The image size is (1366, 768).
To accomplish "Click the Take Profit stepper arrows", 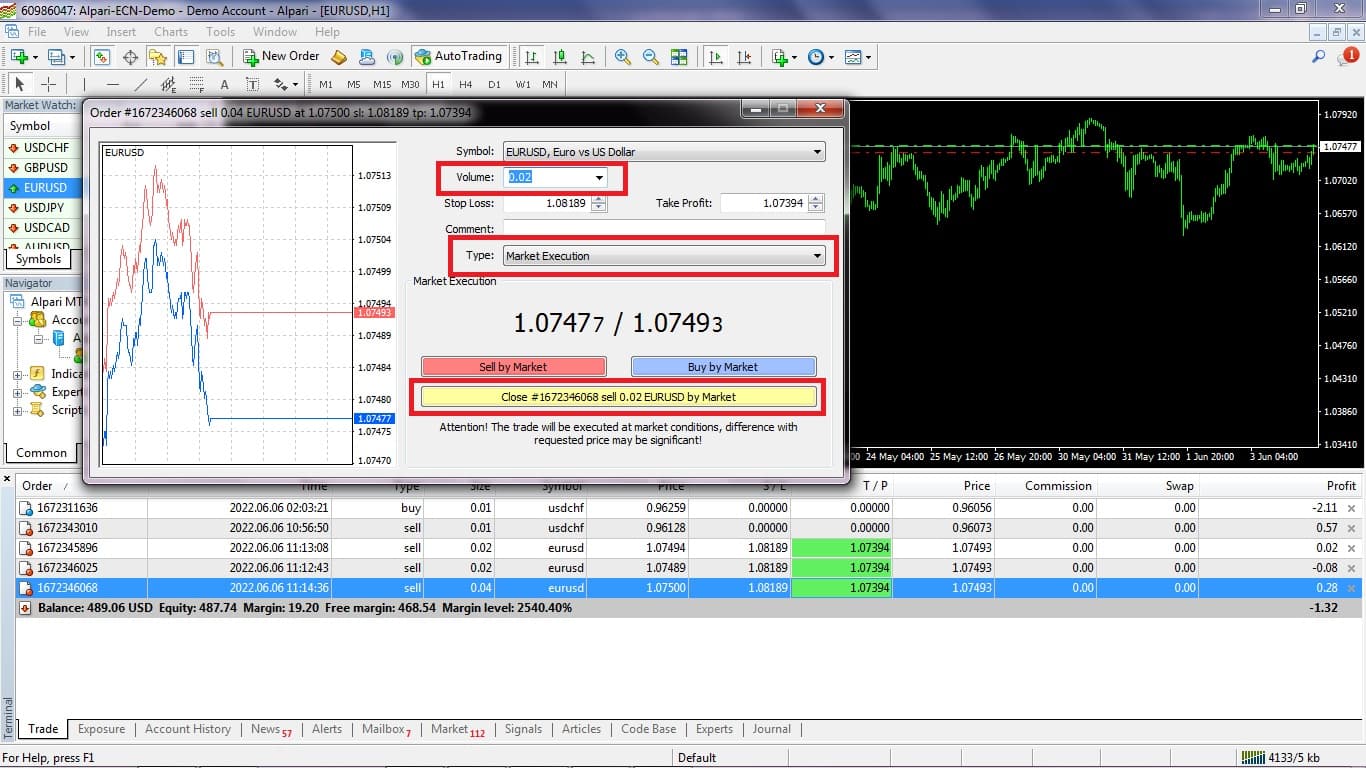I will click(x=817, y=203).
